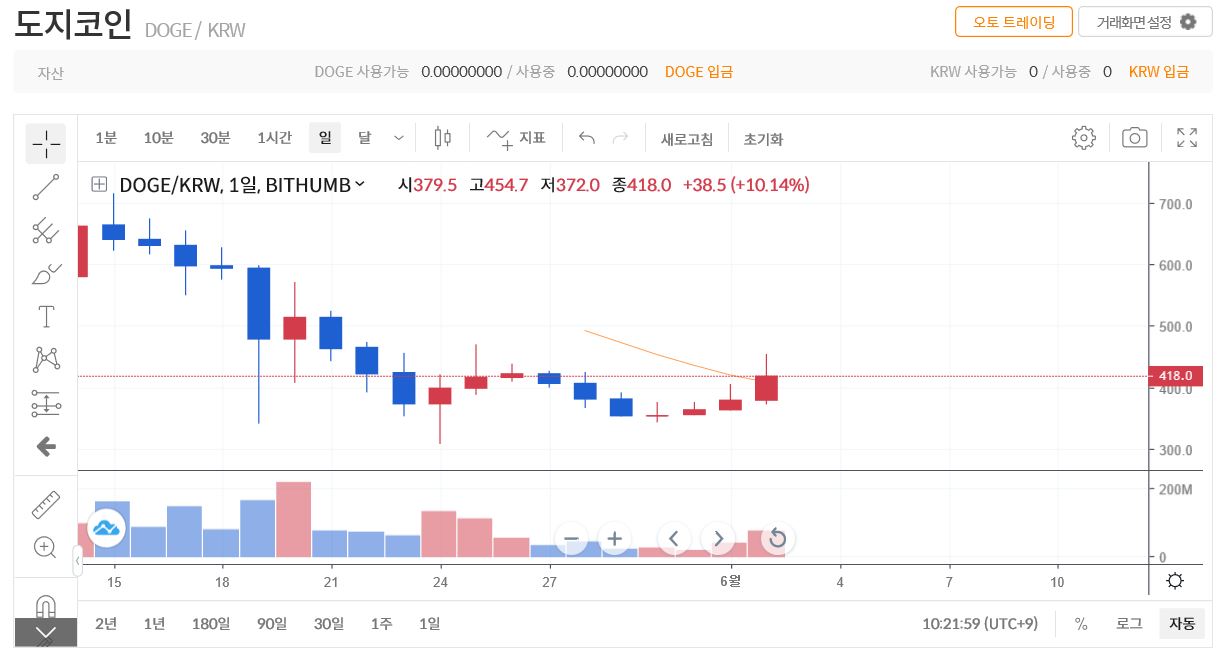The height and width of the screenshot is (651, 1228).
Task: Expand the hidden toolbar chevron at bottom left
Action: [x=46, y=632]
